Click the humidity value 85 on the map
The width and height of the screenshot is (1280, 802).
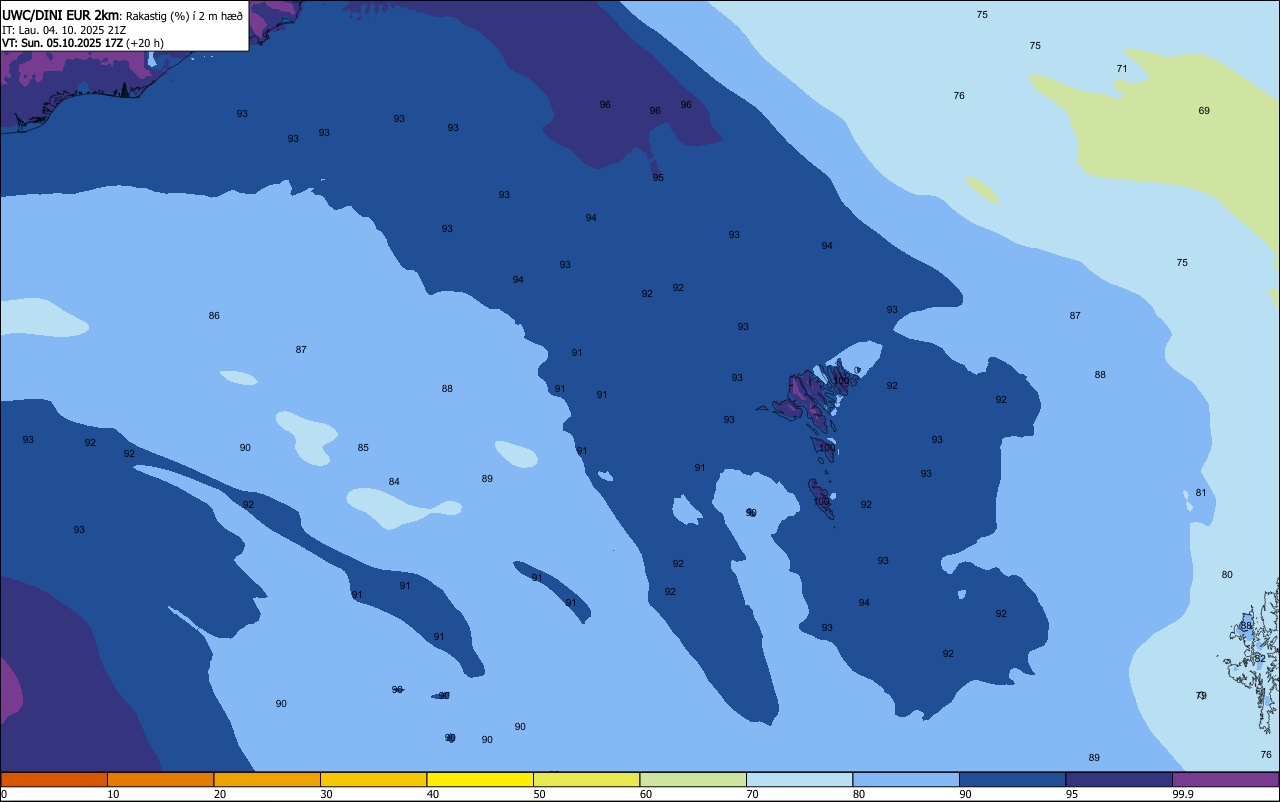(x=363, y=448)
